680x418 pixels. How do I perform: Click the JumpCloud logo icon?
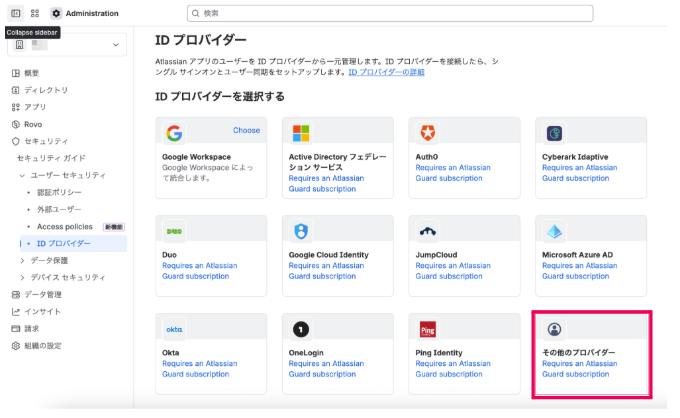(x=428, y=231)
